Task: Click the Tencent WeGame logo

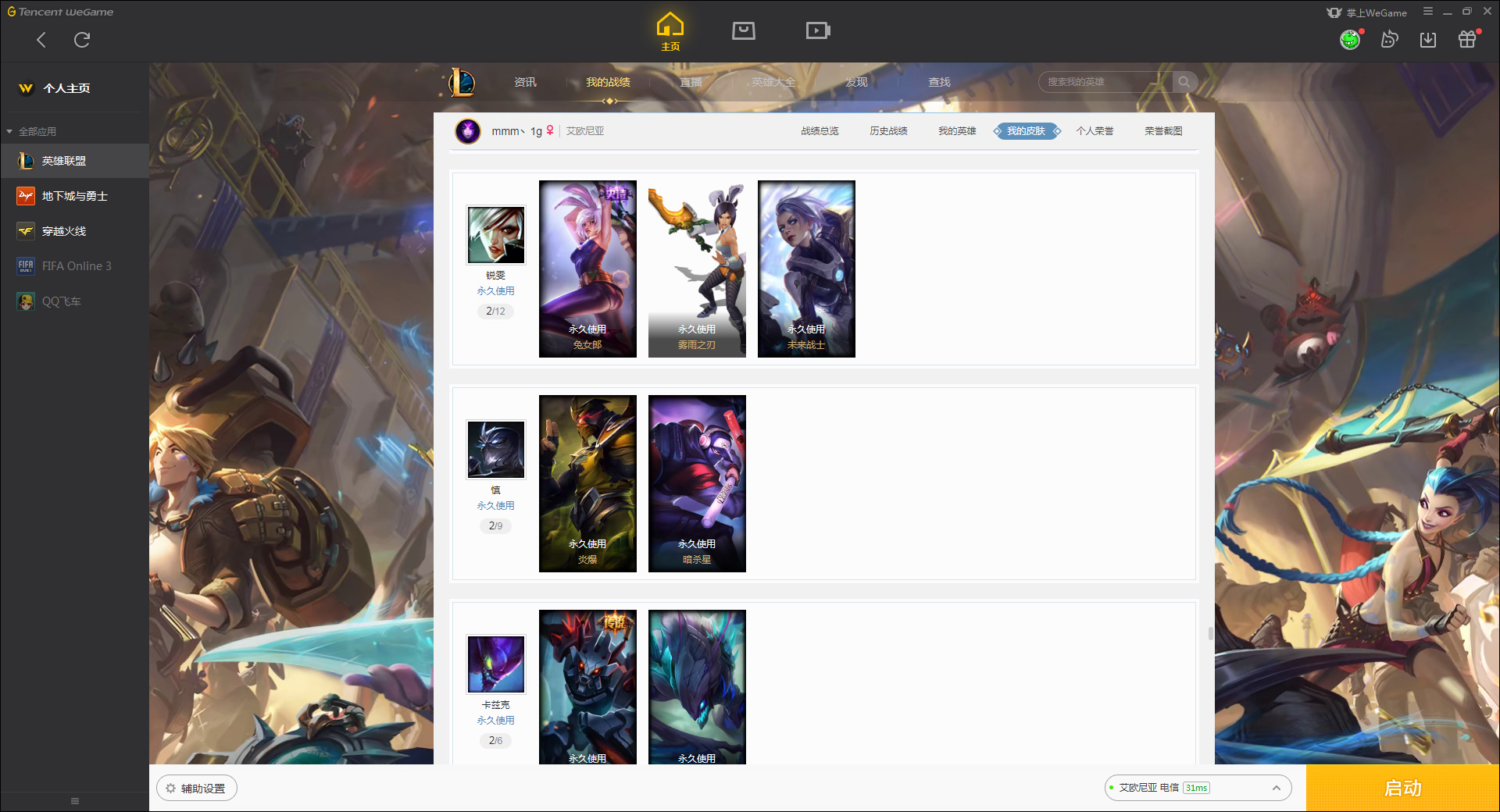Action: pos(60,12)
